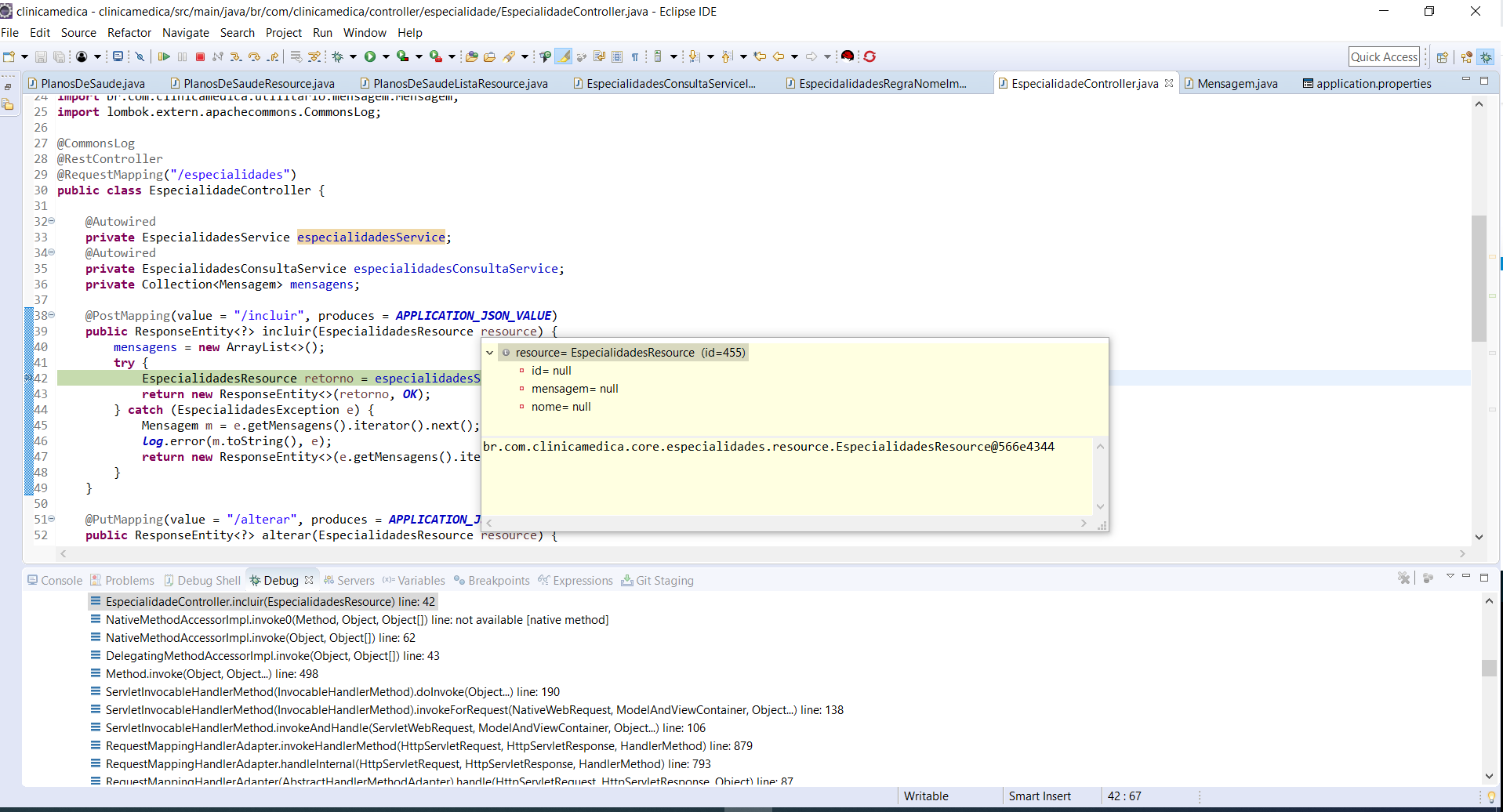The width and height of the screenshot is (1503, 812).
Task: Open the Refactor menu
Action: pos(129,33)
